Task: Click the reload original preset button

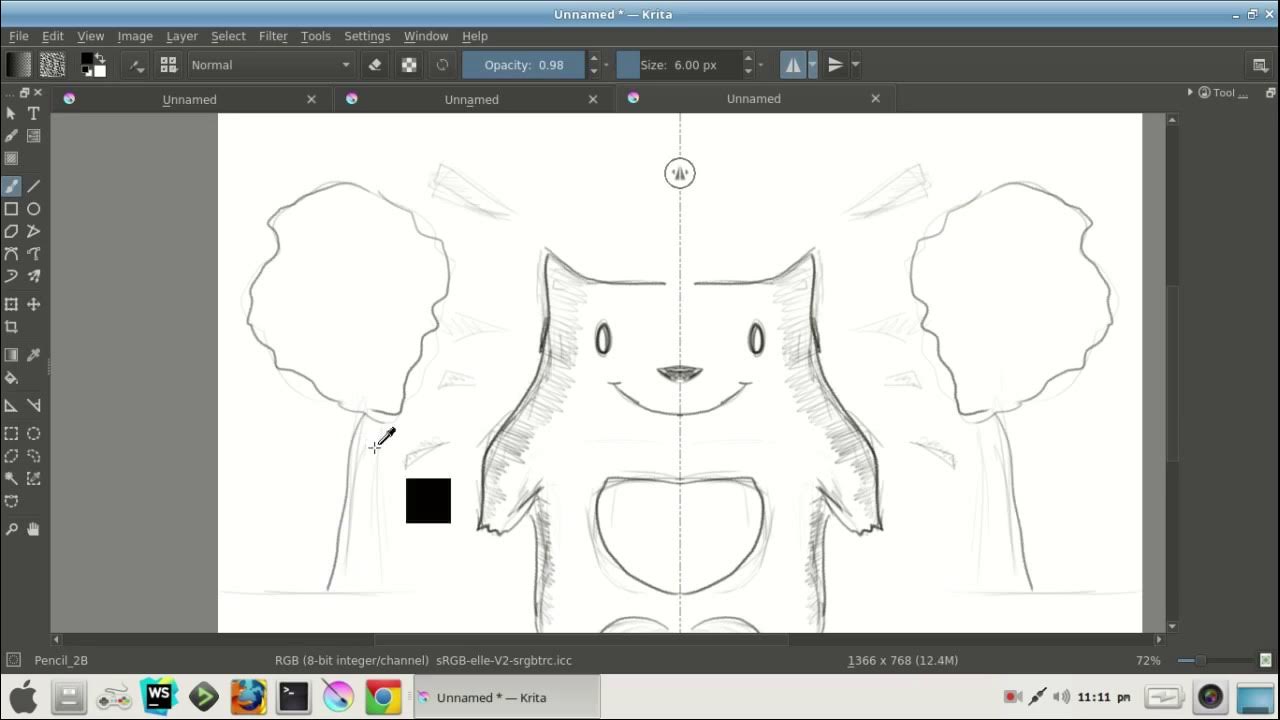Action: click(x=442, y=65)
